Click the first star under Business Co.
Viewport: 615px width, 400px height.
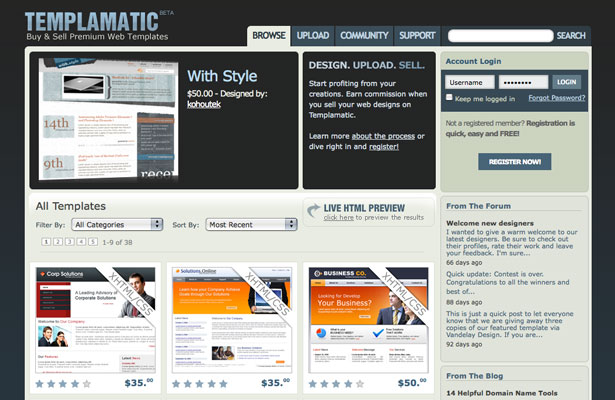(312, 384)
